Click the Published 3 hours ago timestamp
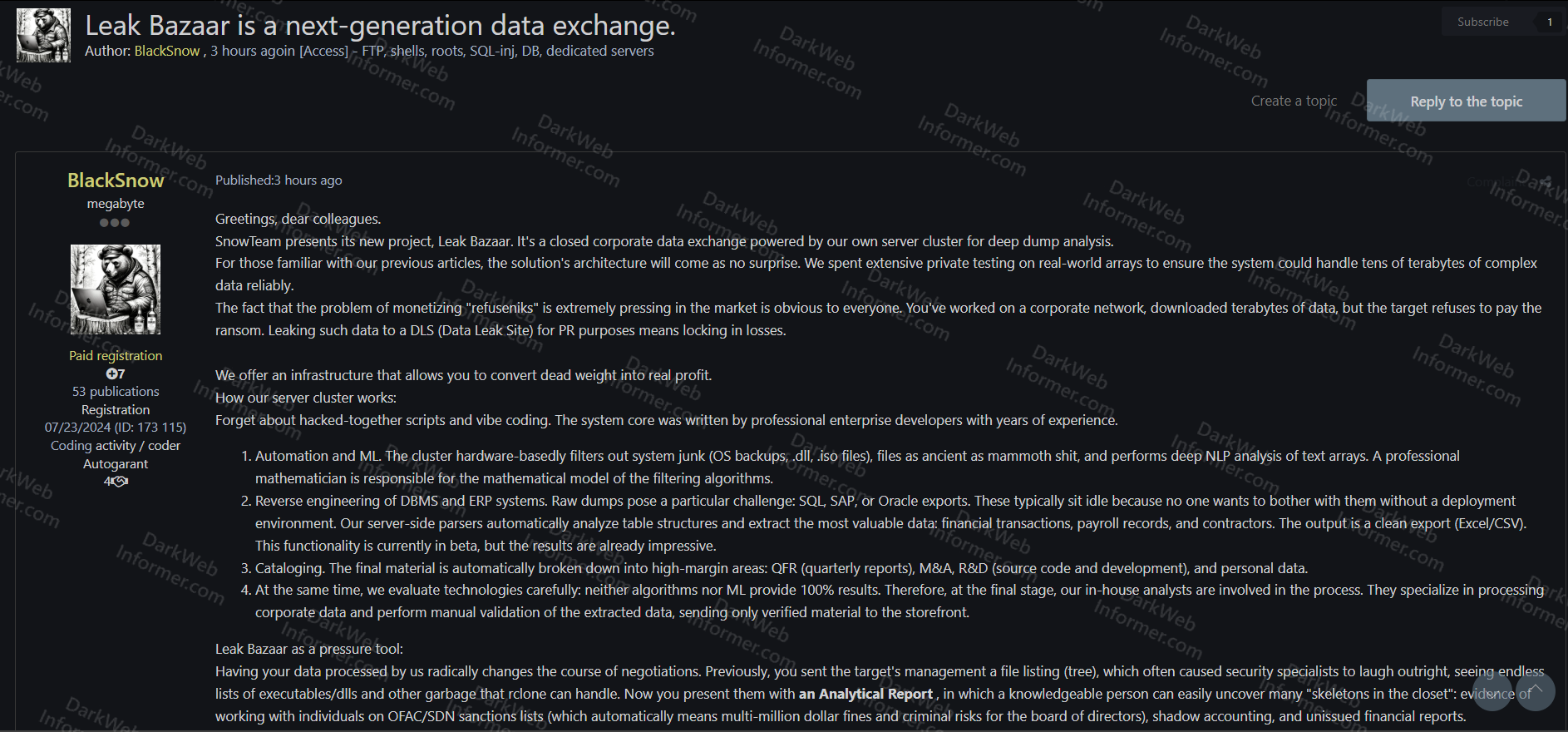 279,180
